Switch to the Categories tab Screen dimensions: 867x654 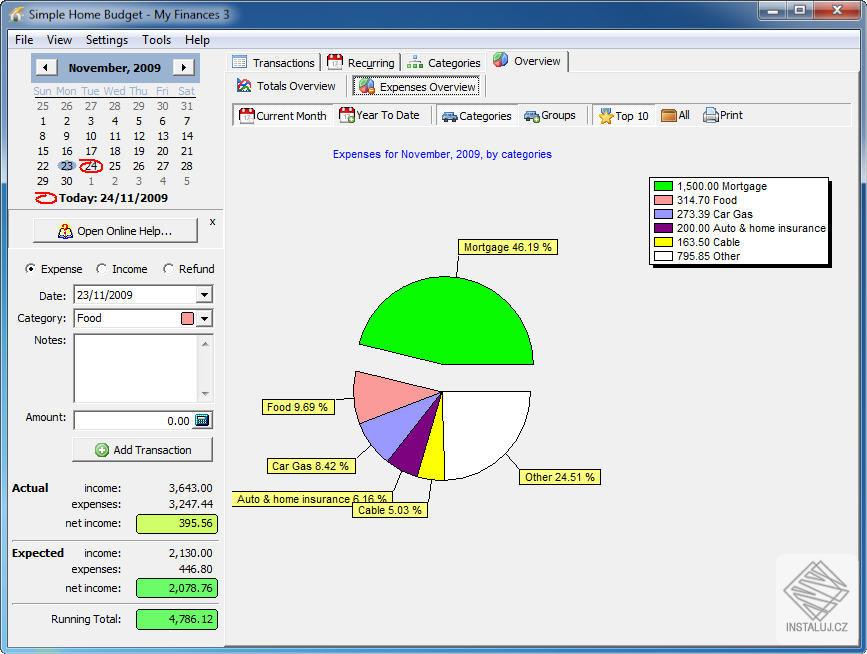point(443,62)
